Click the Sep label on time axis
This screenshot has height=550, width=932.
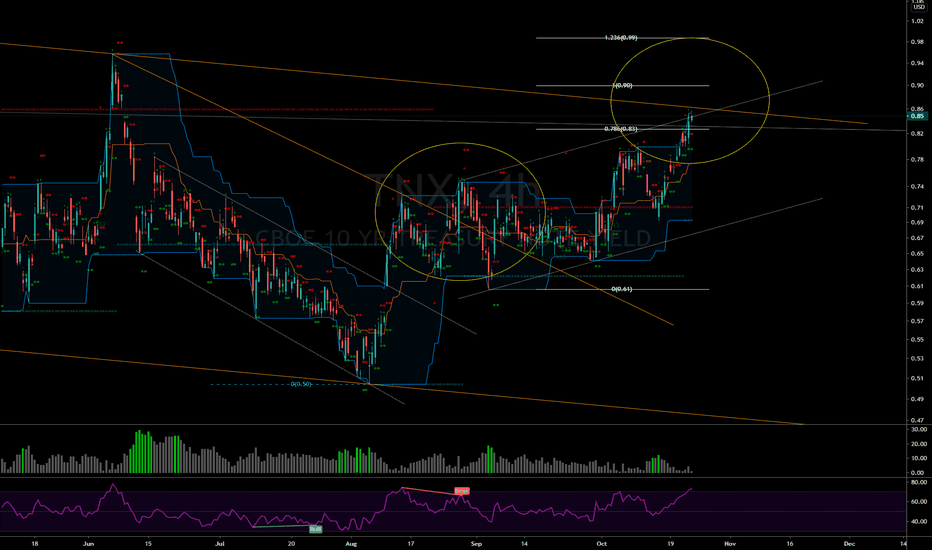[x=476, y=543]
